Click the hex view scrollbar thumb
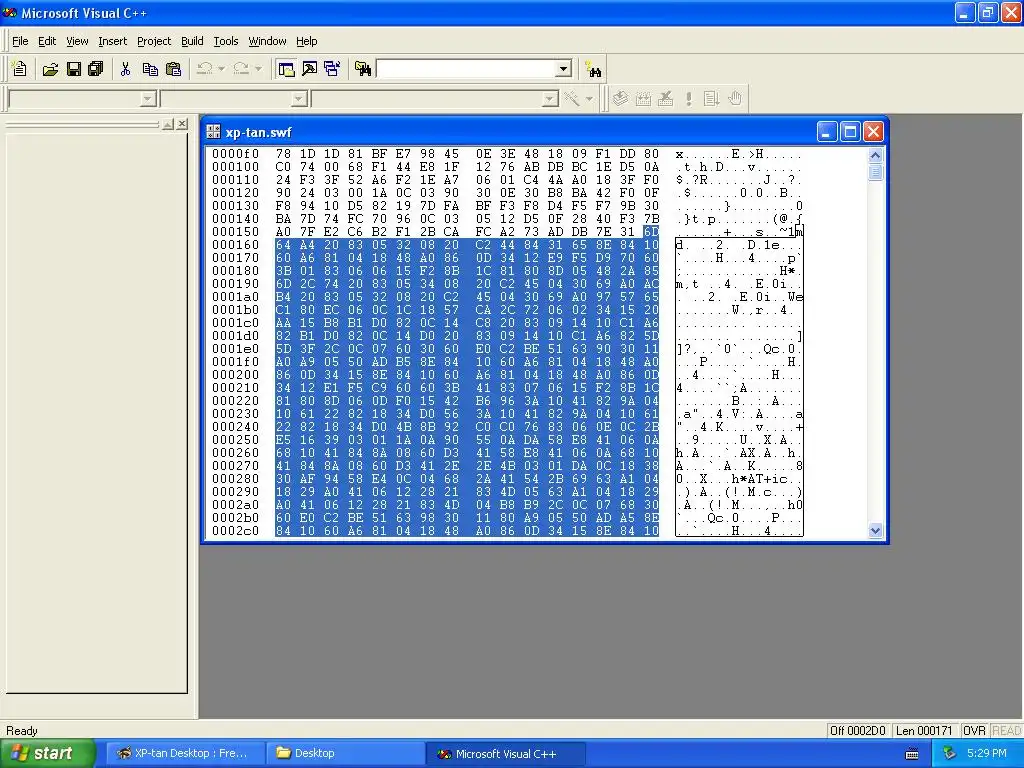Screen dimensions: 1024x768 (875, 172)
